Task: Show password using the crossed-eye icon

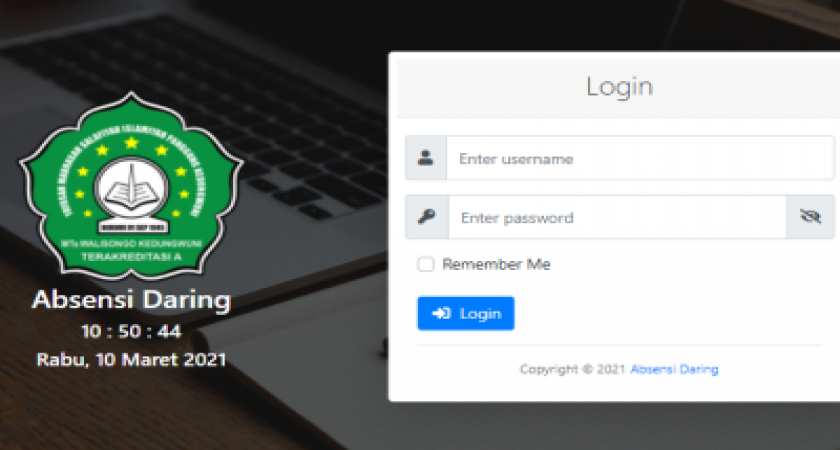Action: [810, 217]
